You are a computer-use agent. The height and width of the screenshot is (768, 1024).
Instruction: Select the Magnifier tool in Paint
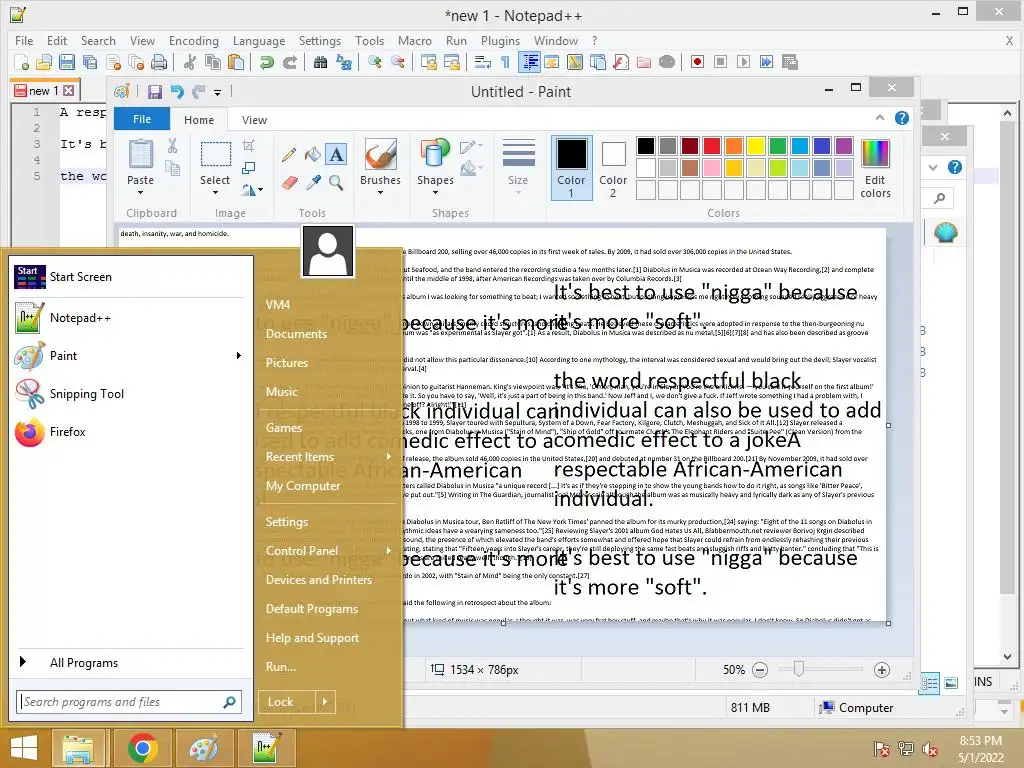tap(336, 183)
